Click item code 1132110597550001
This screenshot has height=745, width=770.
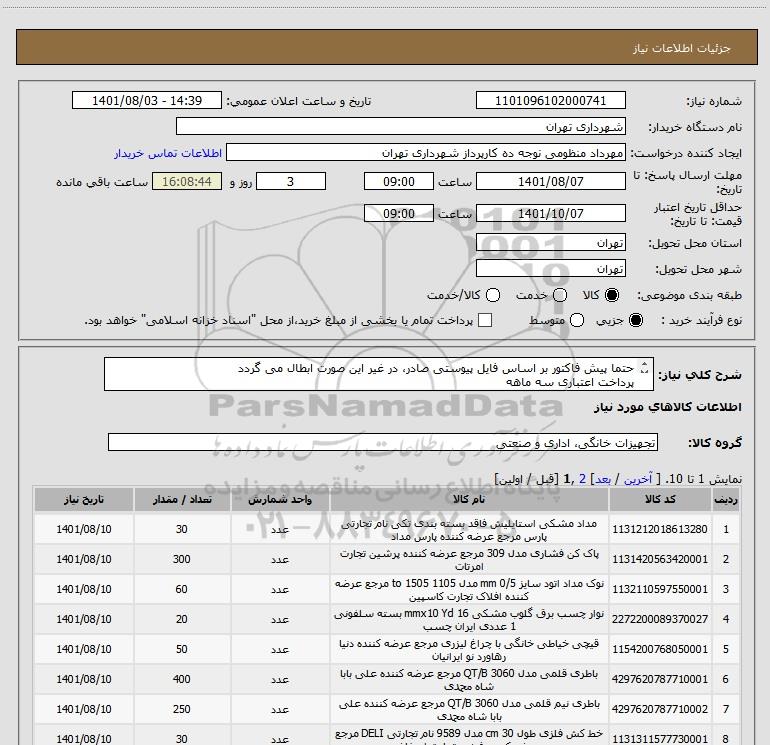[x=660, y=589]
